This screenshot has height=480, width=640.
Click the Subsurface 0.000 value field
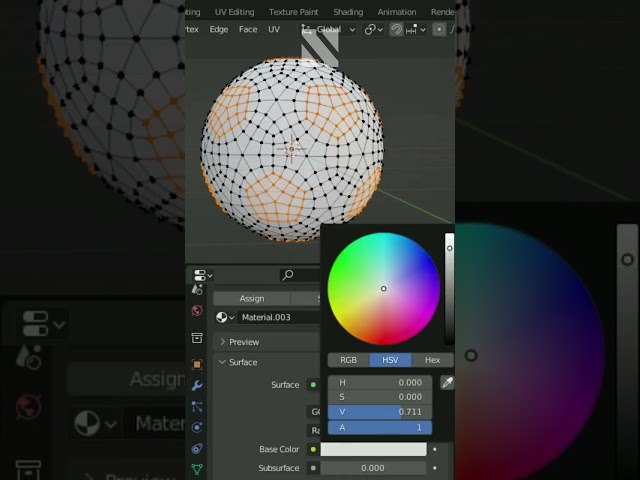373,468
